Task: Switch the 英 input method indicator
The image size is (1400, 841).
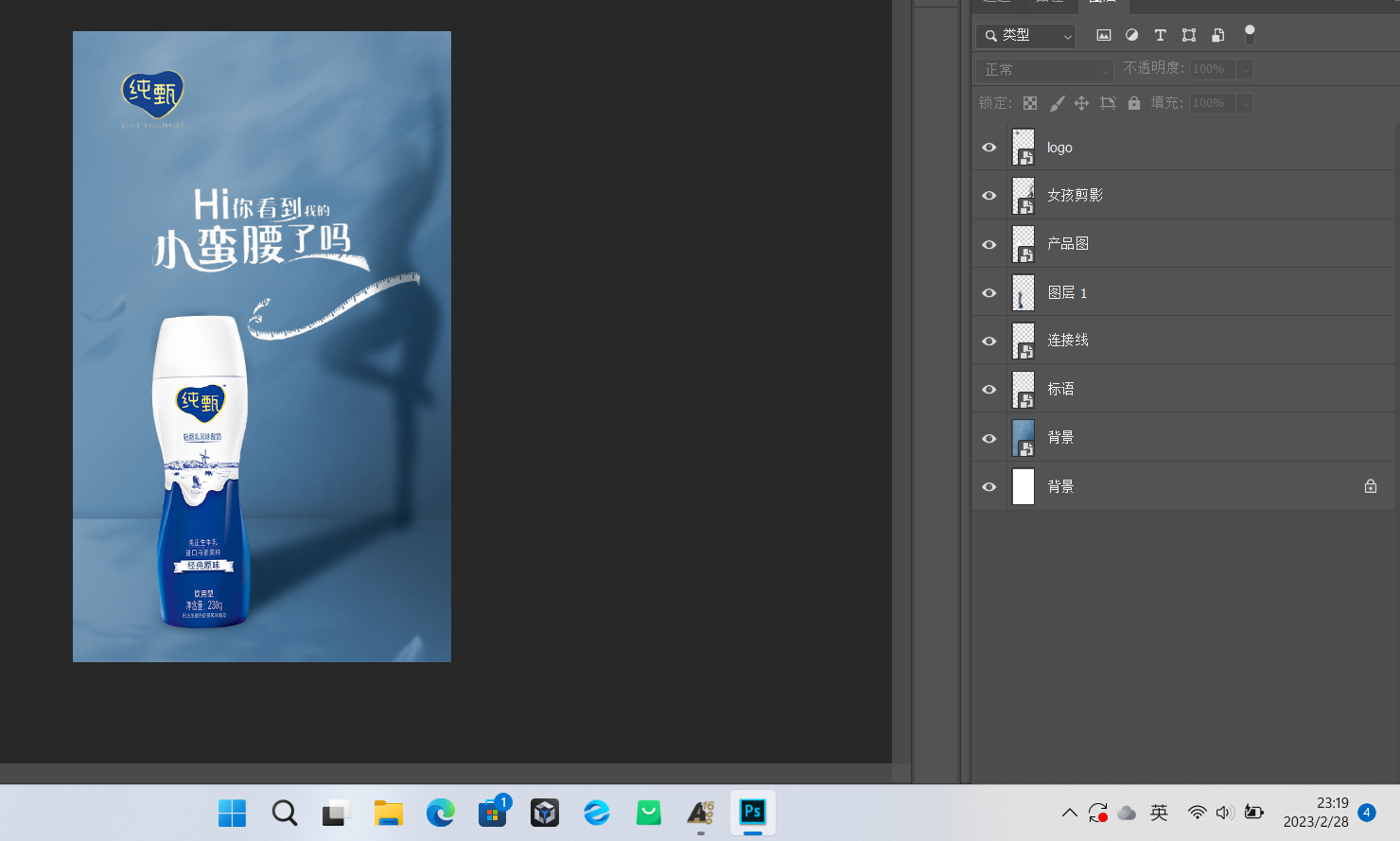Action: [x=1159, y=813]
